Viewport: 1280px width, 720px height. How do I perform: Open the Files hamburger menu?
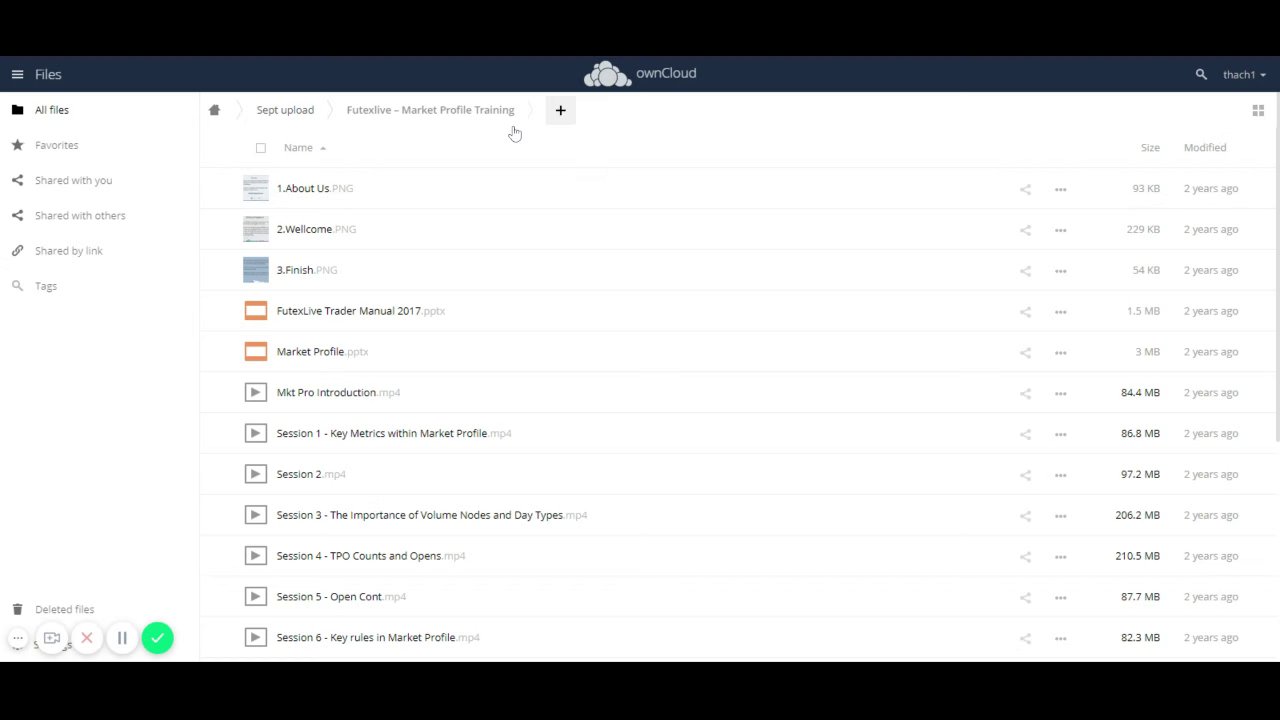coord(17,74)
